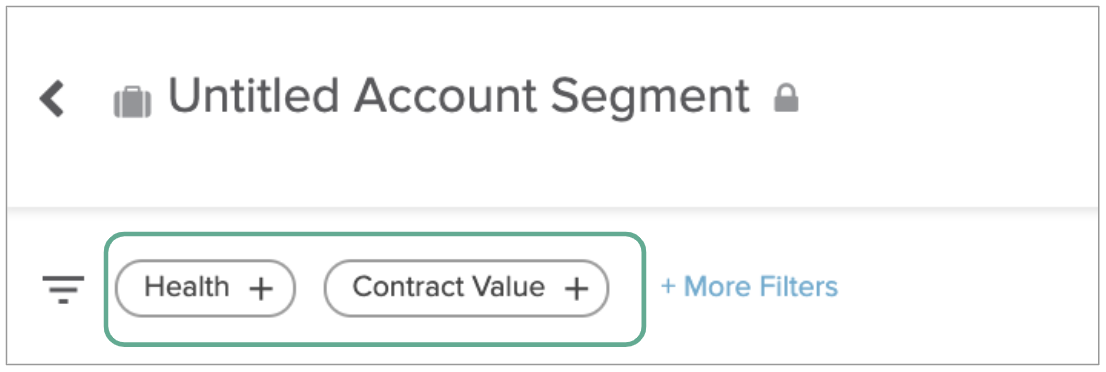The height and width of the screenshot is (372, 1106).
Task: Open the filter lines icon
Action: click(x=63, y=289)
